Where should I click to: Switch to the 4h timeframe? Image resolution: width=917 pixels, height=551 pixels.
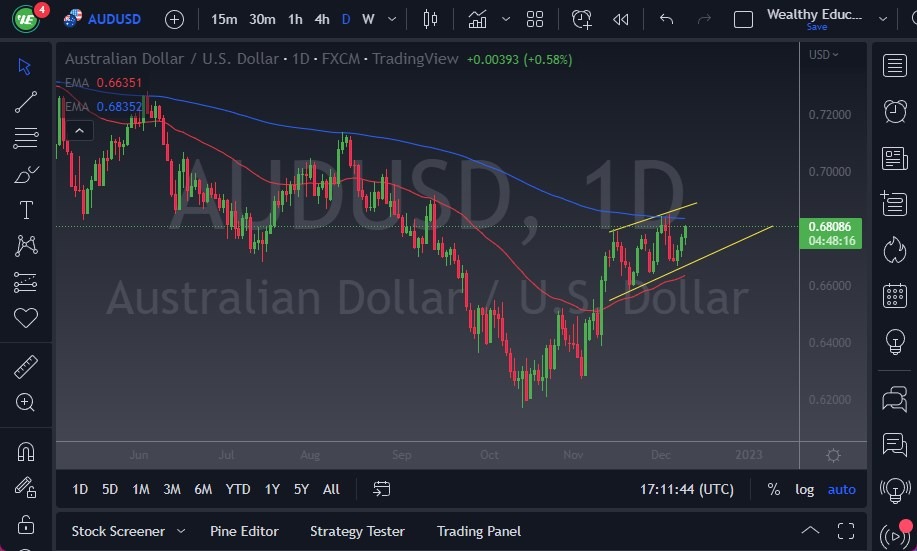click(x=322, y=19)
